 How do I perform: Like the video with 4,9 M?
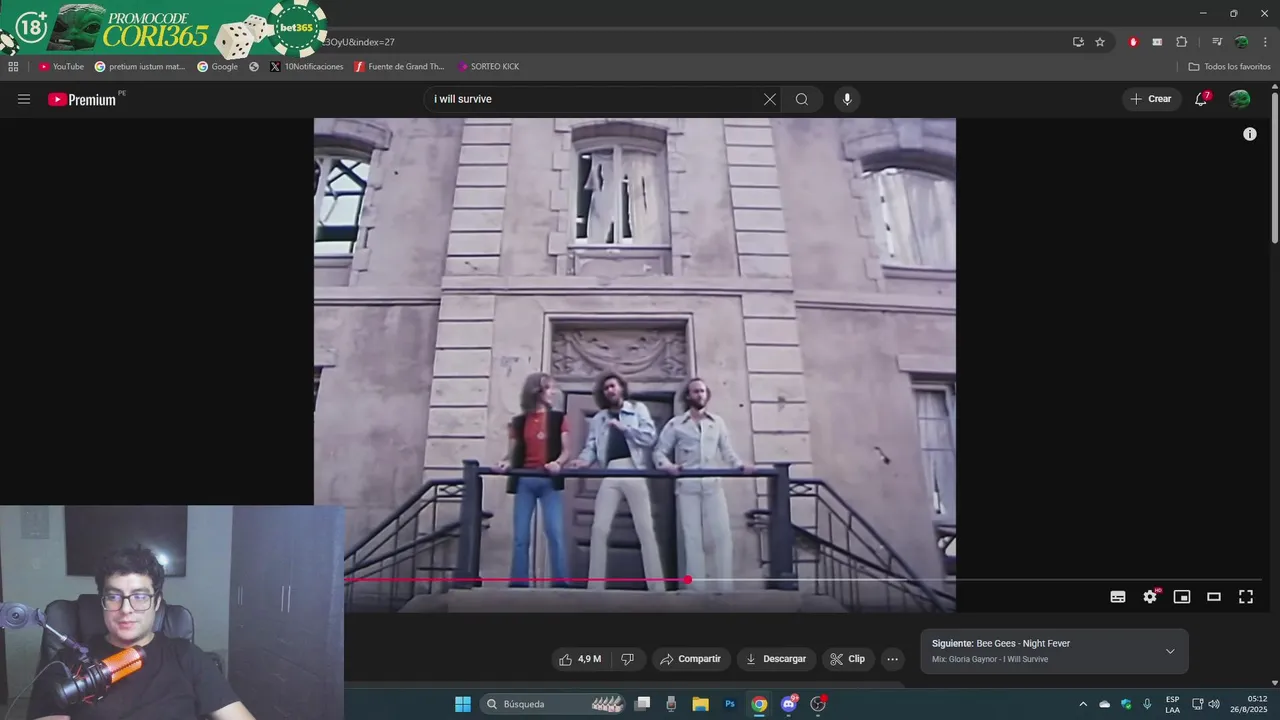(580, 659)
